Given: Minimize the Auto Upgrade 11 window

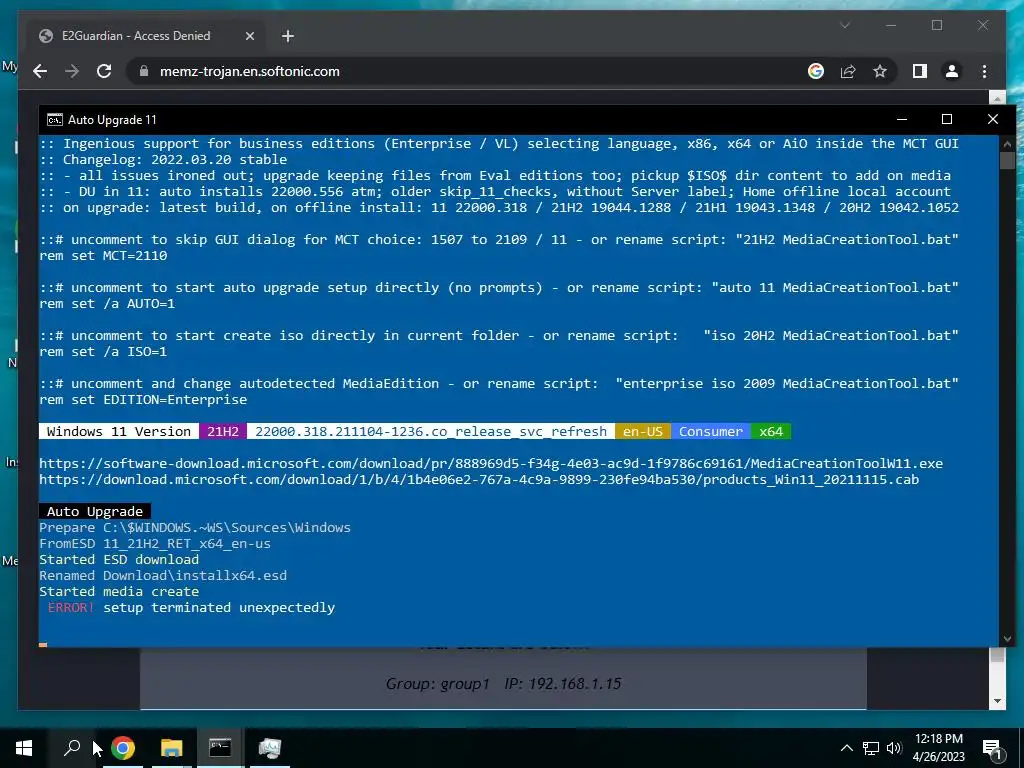Looking at the screenshot, I should coord(902,120).
